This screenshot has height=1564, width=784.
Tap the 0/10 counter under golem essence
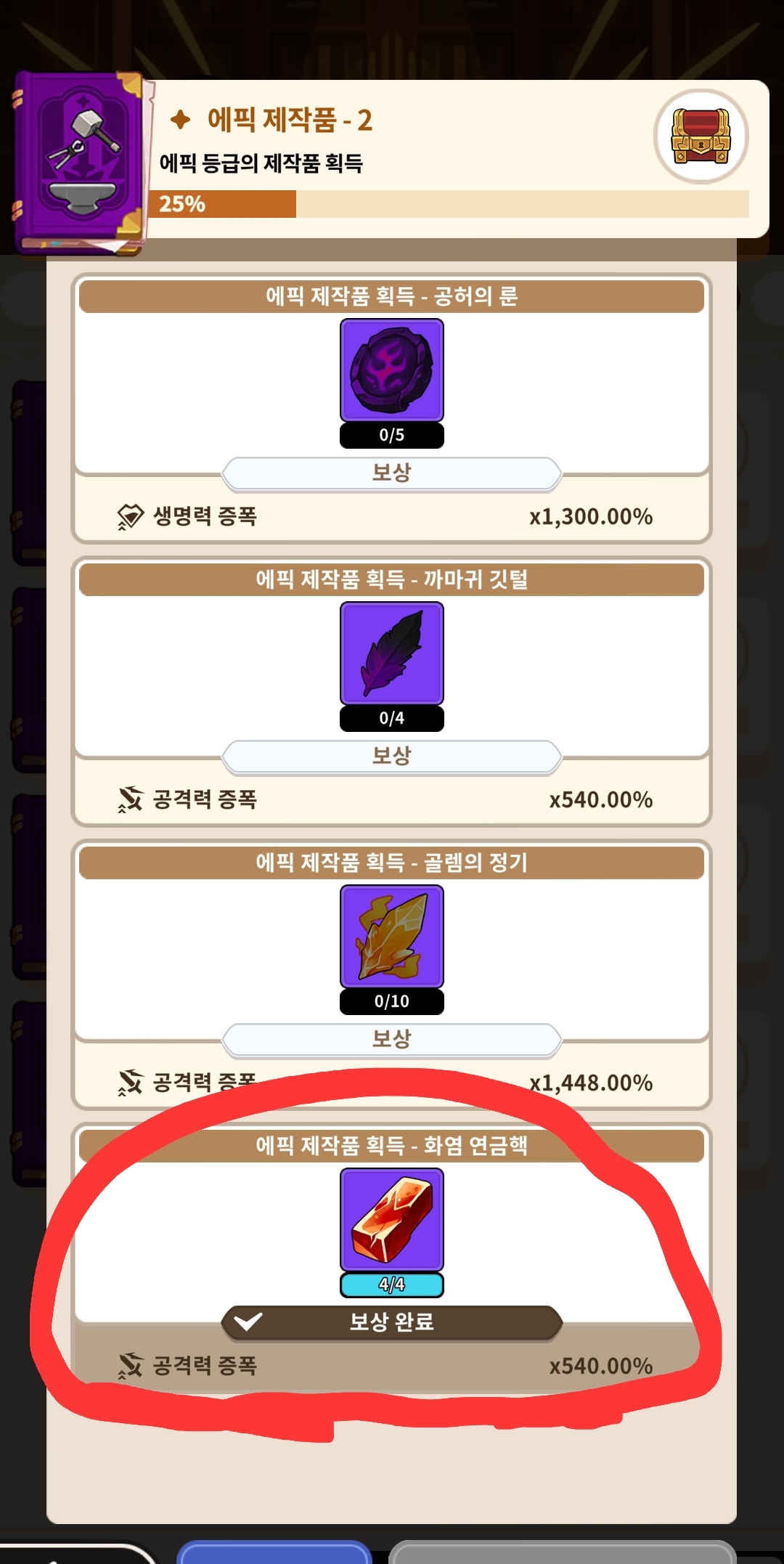pos(392,1002)
